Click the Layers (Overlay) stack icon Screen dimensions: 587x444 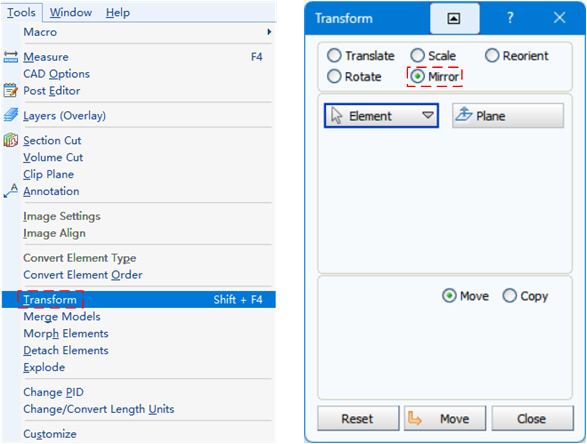coord(10,115)
